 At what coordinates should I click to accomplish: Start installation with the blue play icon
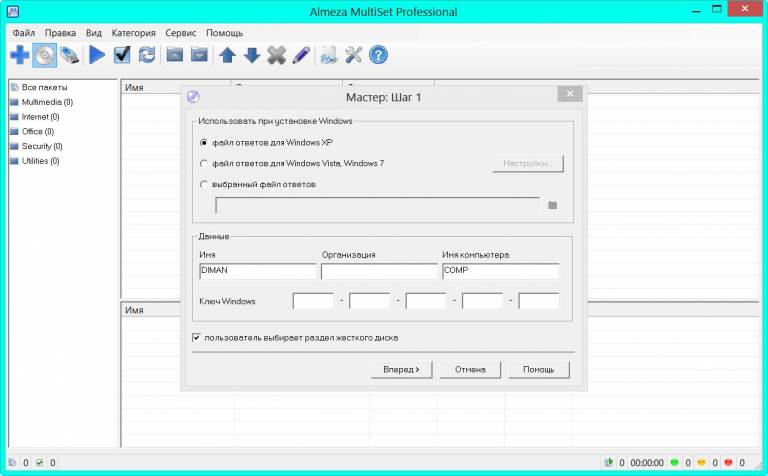coord(97,55)
